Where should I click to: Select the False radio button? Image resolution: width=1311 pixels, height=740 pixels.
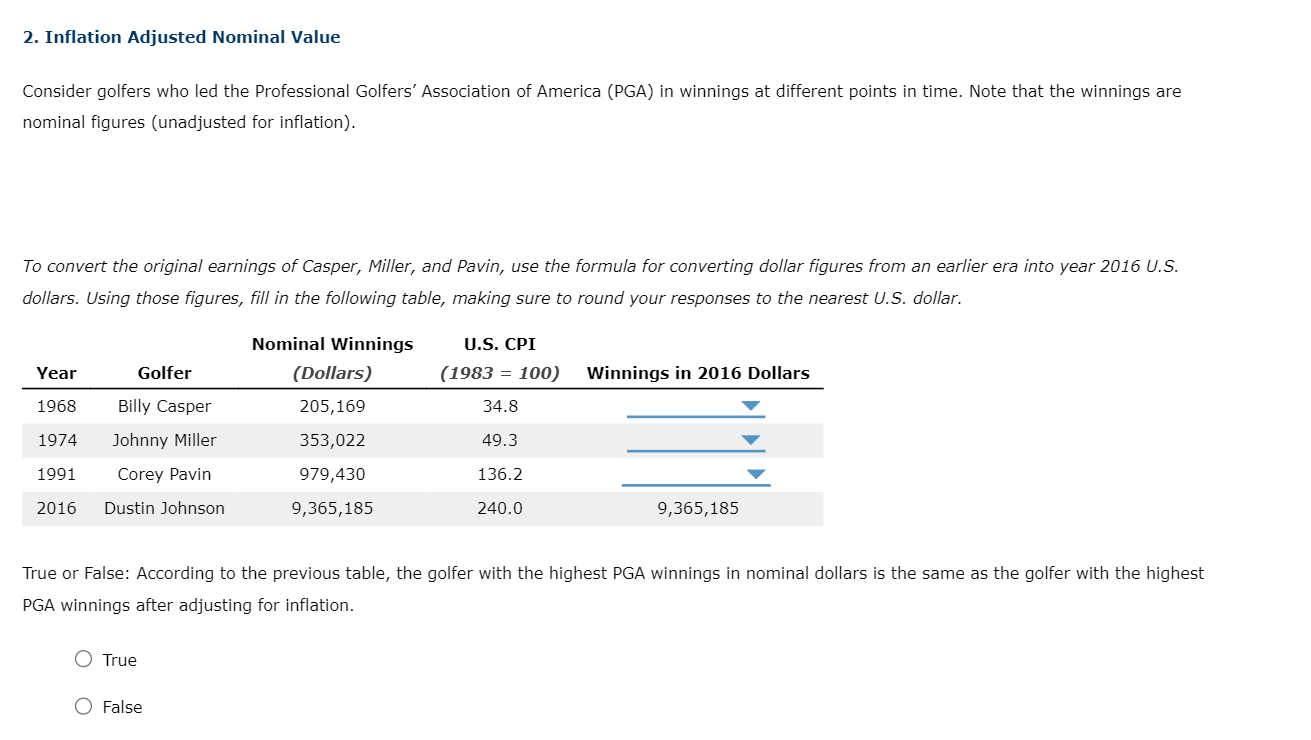pyautogui.click(x=84, y=705)
